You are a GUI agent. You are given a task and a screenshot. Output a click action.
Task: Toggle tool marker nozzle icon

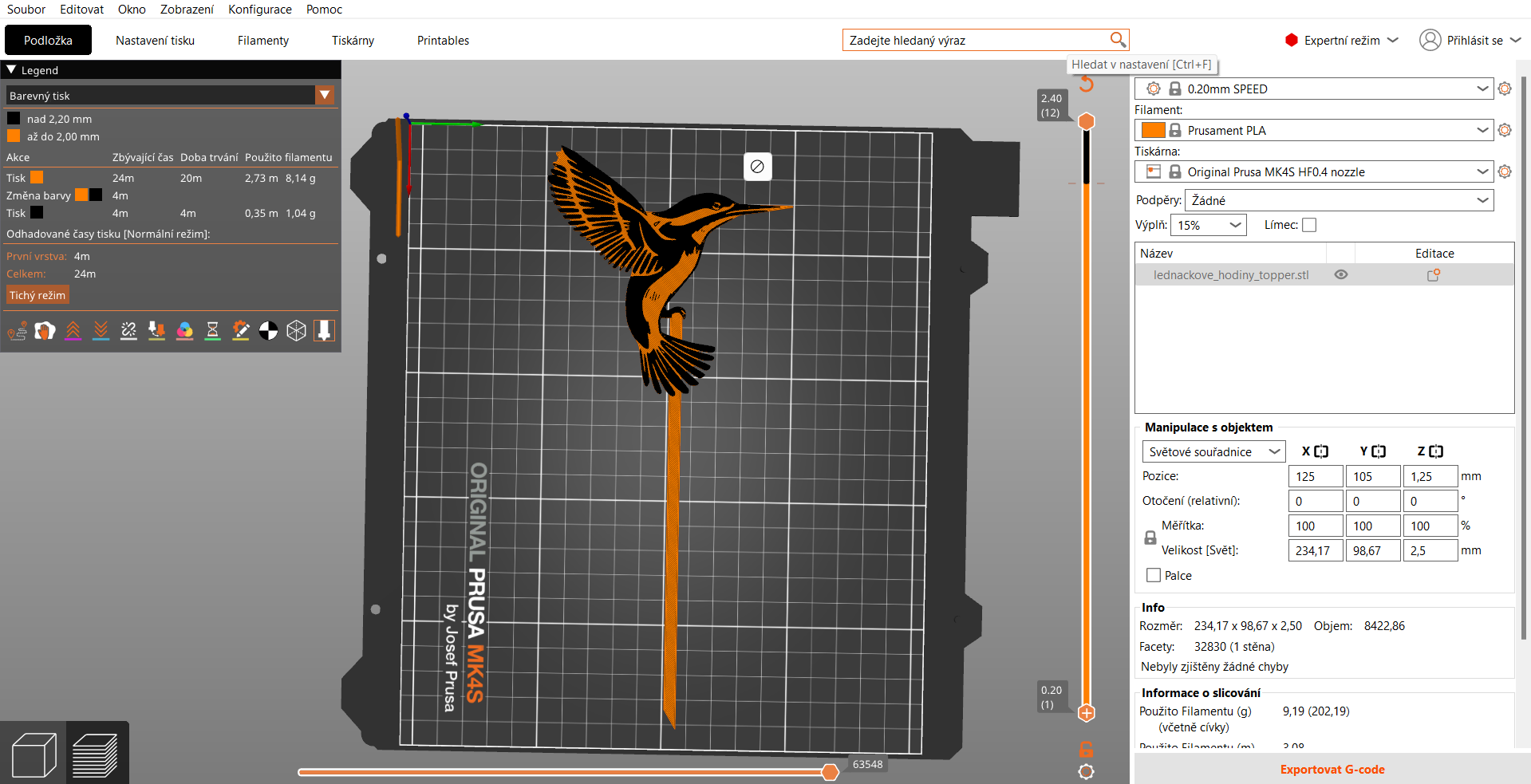pos(324,331)
